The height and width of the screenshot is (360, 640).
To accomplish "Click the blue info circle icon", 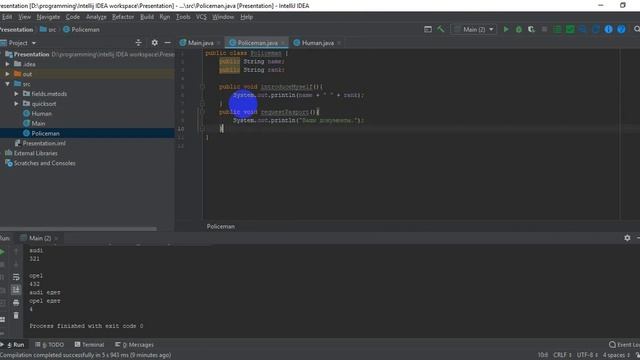I will [609, 29].
